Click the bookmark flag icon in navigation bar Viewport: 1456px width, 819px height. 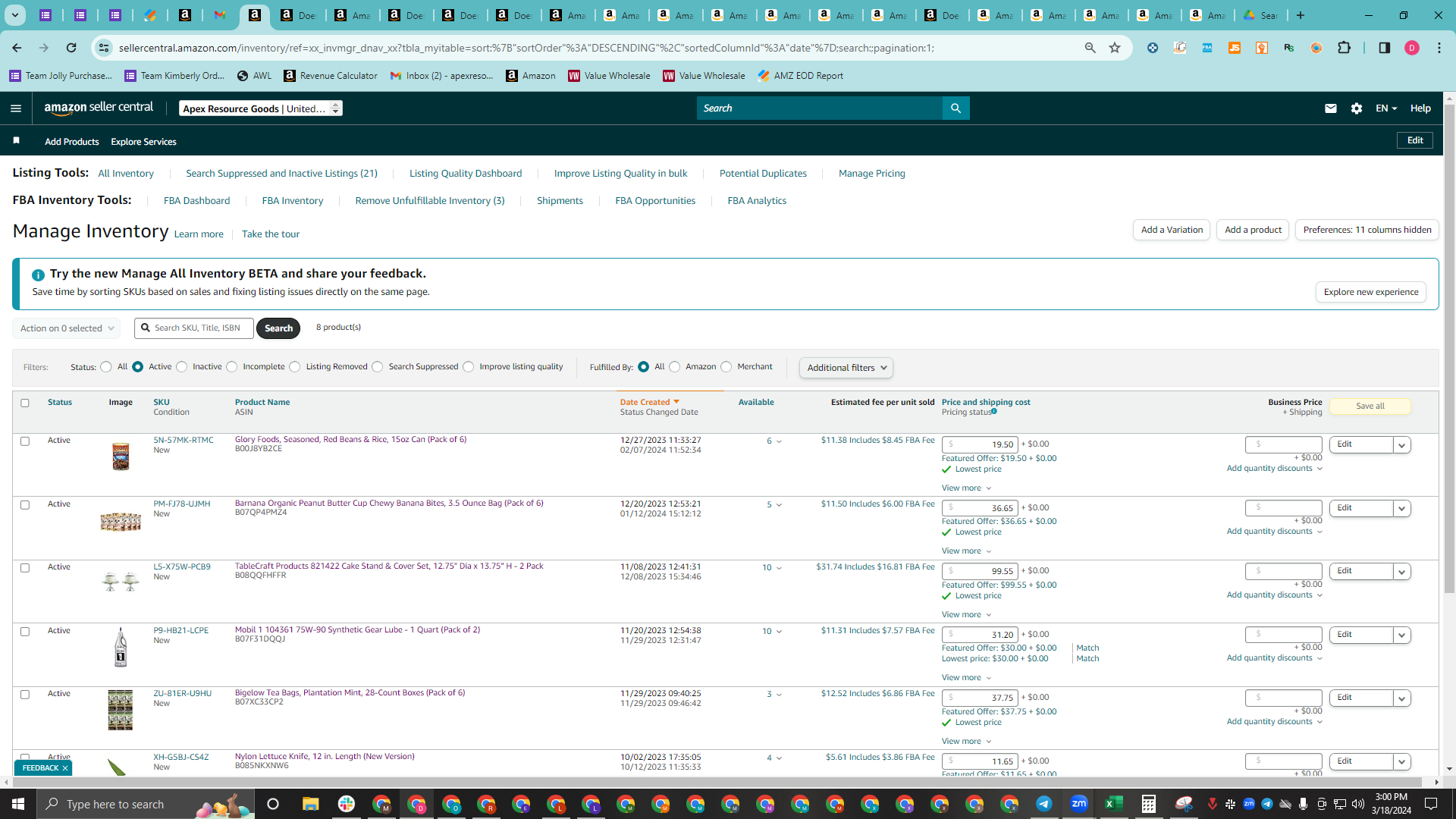coord(17,141)
